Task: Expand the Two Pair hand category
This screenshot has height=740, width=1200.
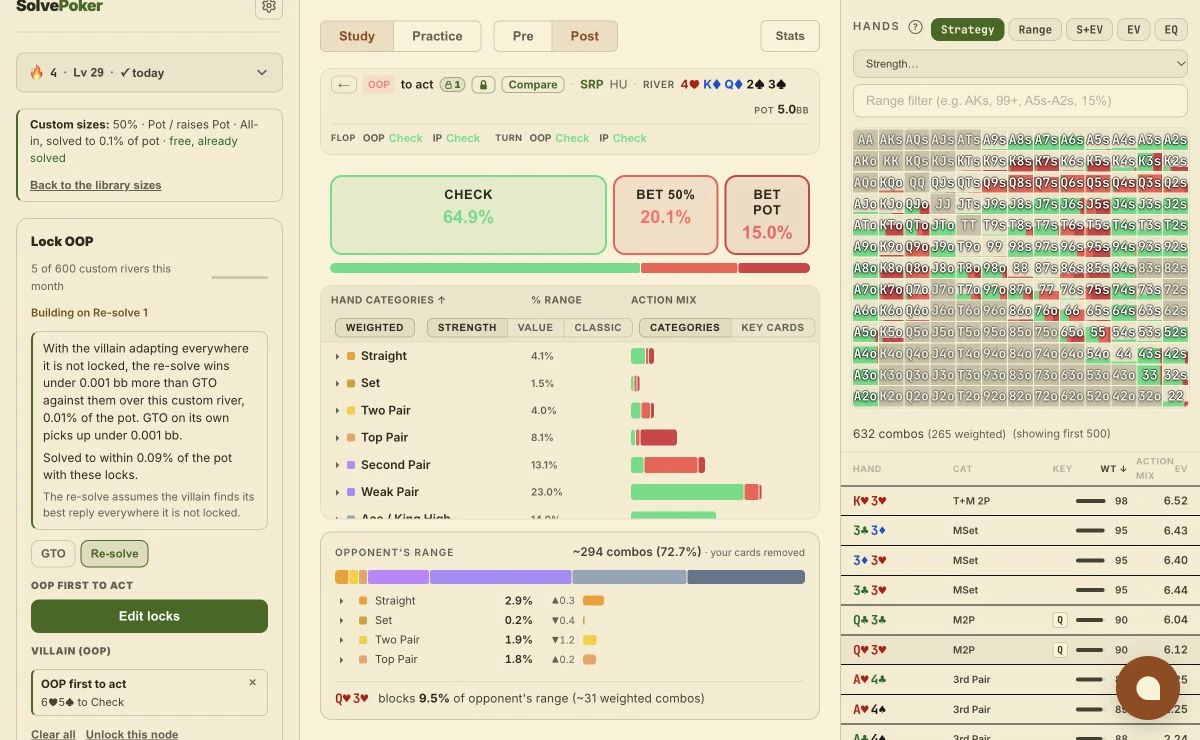Action: (x=337, y=410)
